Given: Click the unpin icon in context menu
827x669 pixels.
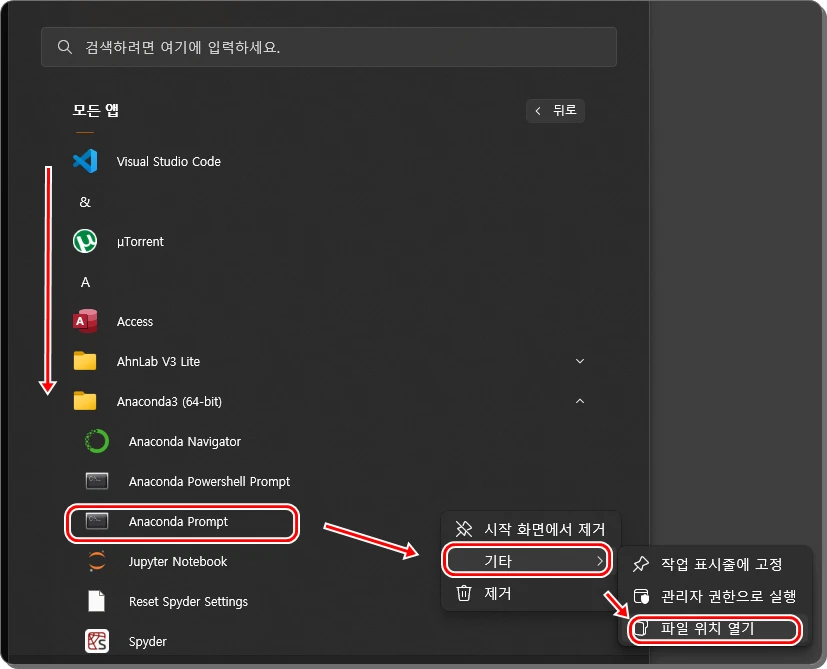Looking at the screenshot, I should pyautogui.click(x=464, y=529).
